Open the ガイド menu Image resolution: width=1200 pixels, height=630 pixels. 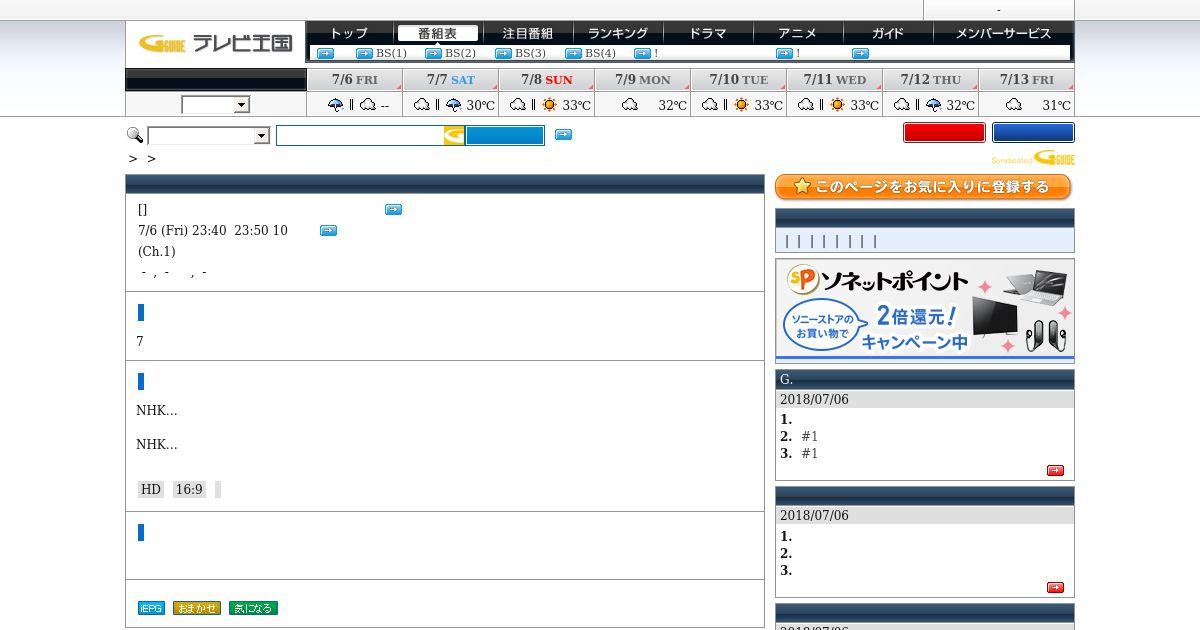coord(887,33)
